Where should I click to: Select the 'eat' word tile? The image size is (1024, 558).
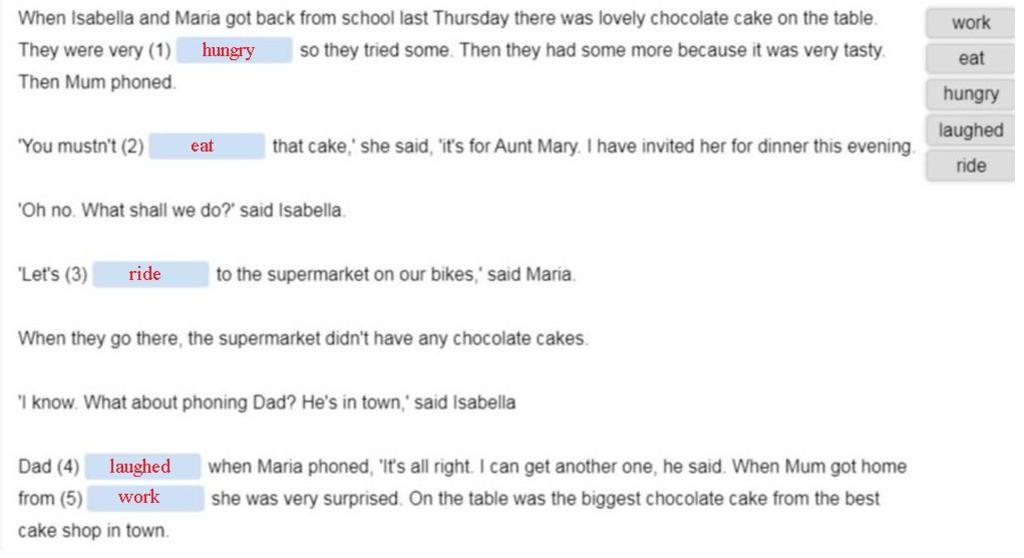click(x=970, y=59)
